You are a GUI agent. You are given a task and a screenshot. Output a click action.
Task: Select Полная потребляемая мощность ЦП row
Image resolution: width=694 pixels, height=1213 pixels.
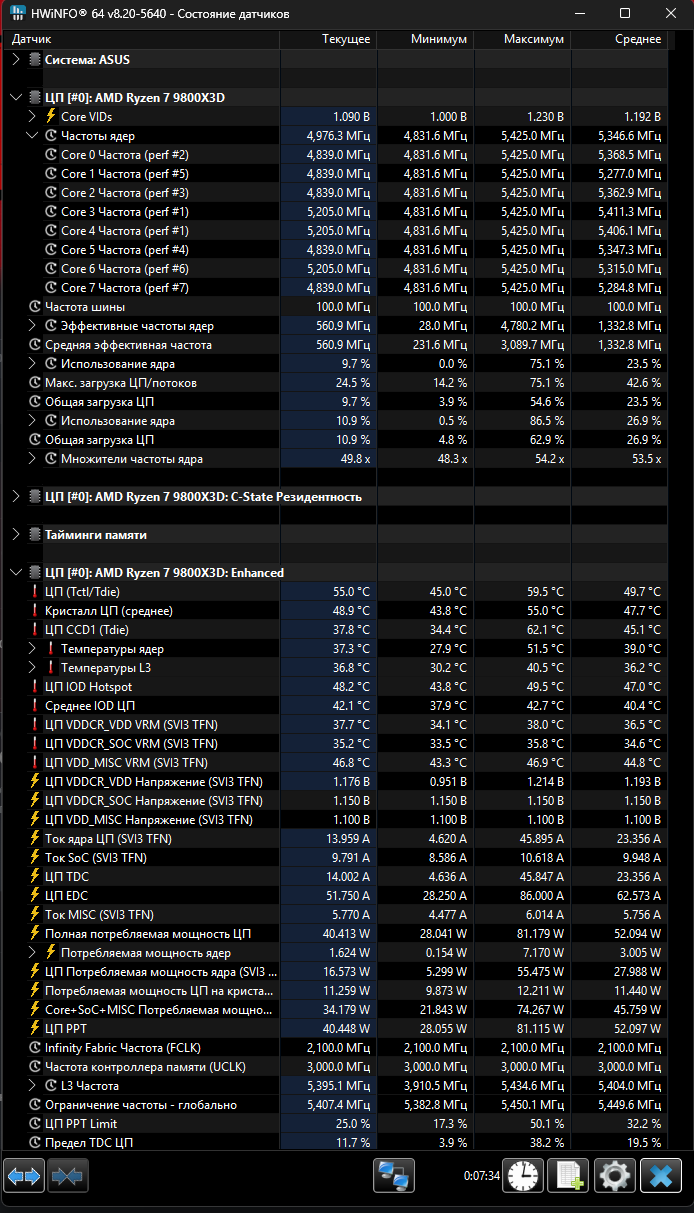[x=334, y=934]
